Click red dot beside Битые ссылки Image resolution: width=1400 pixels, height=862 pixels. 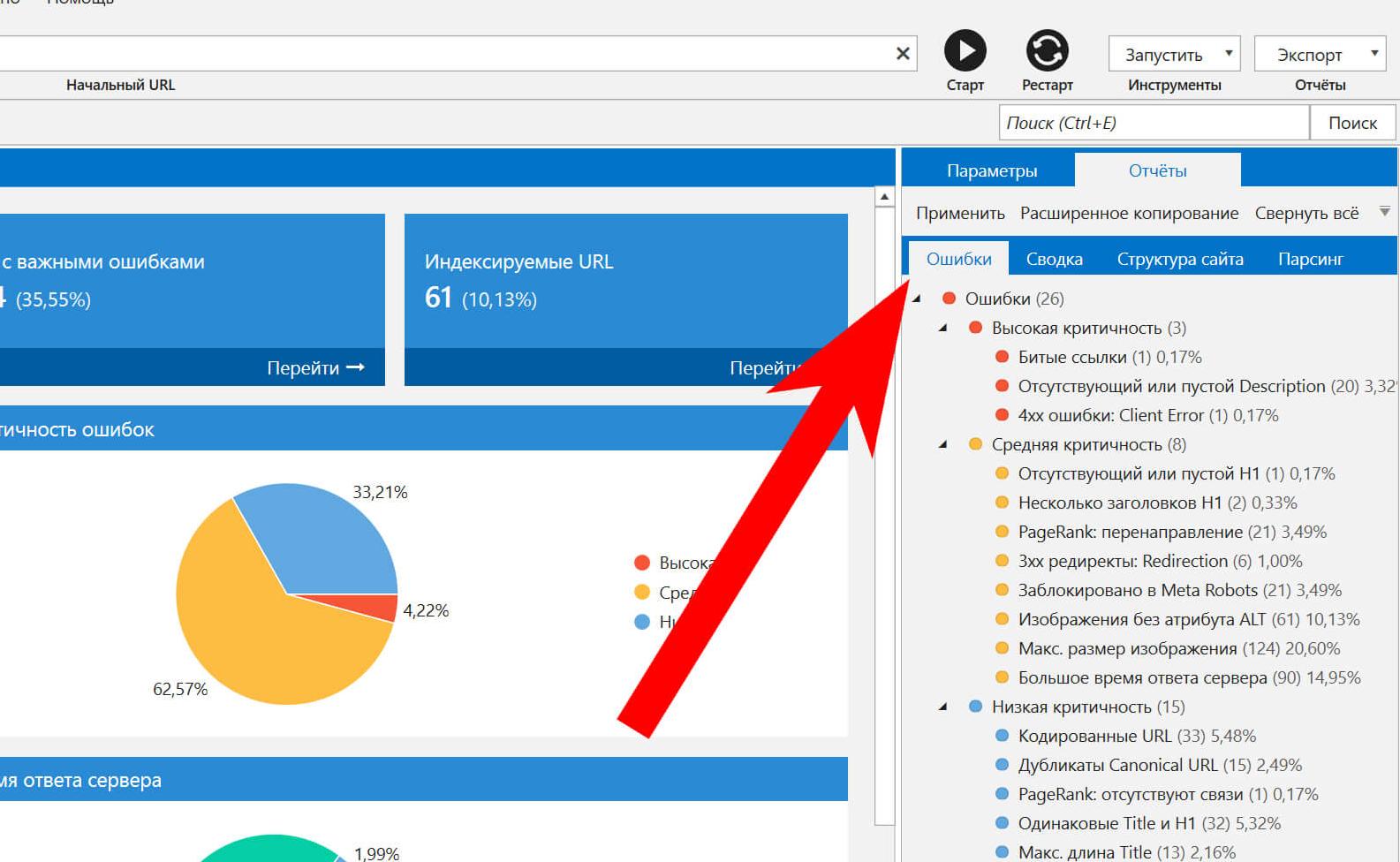pos(1002,357)
